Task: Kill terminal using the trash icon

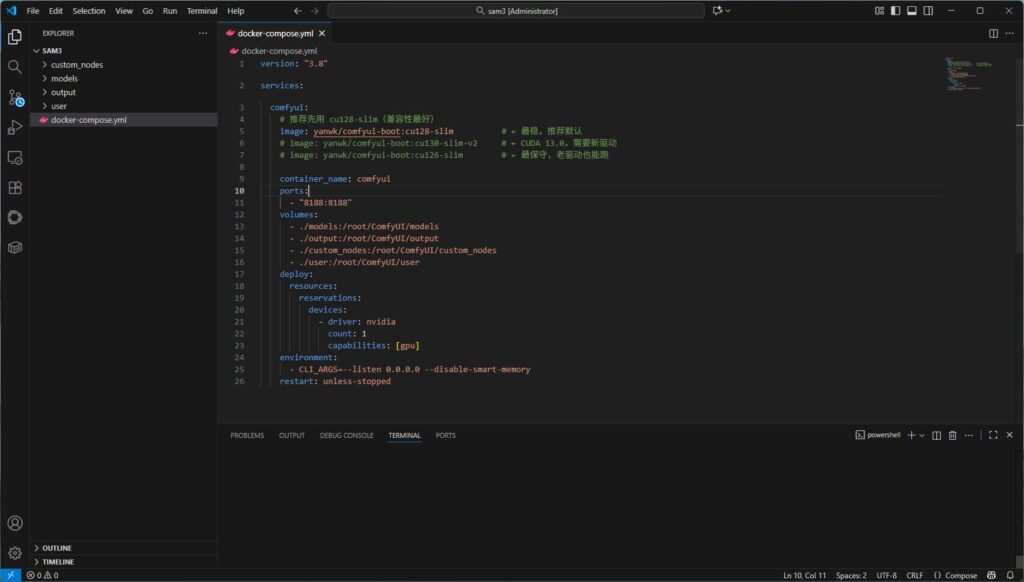Action: 952,436
